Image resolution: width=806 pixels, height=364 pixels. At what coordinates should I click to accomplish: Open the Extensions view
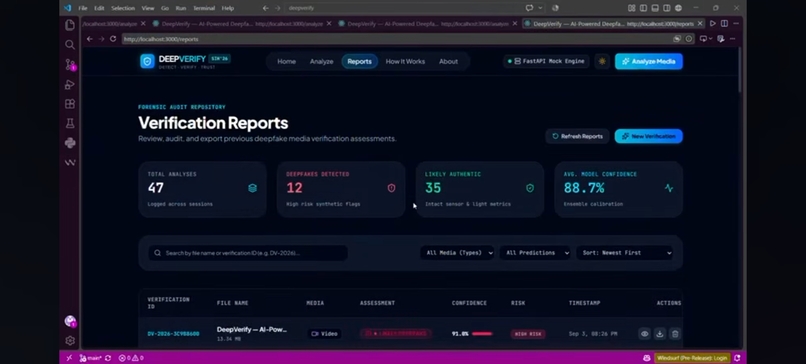tap(70, 104)
